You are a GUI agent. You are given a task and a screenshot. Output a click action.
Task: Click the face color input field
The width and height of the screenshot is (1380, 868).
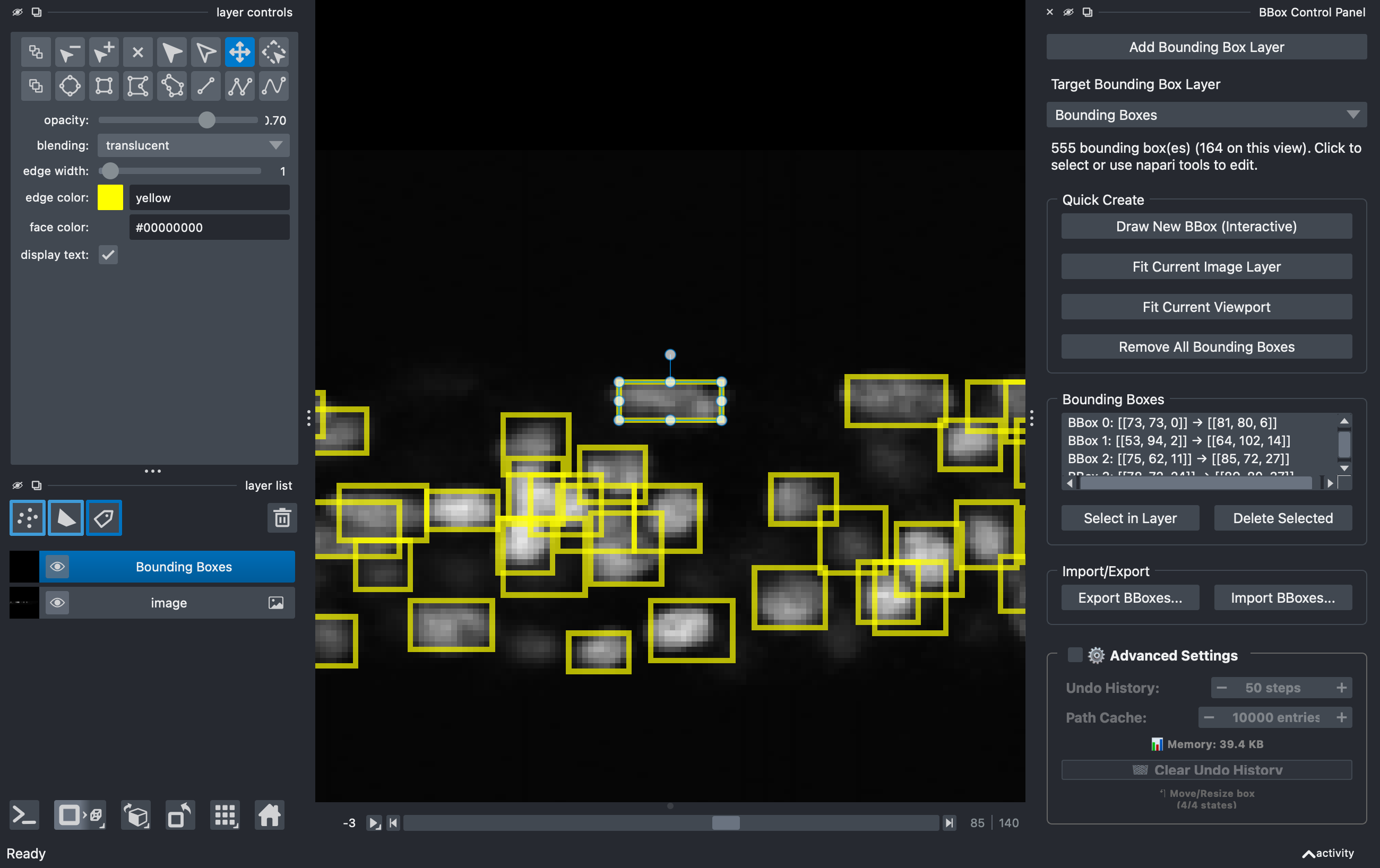click(x=209, y=228)
